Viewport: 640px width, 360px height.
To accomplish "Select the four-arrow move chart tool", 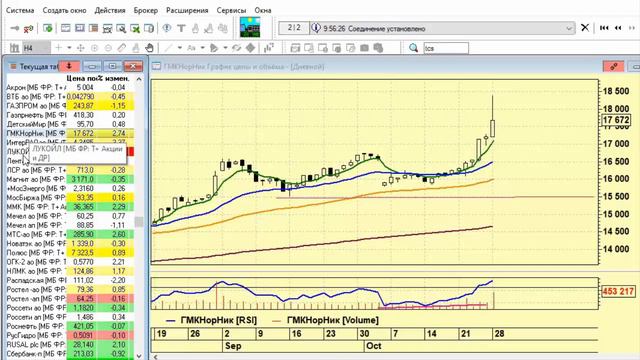I will pos(80,48).
